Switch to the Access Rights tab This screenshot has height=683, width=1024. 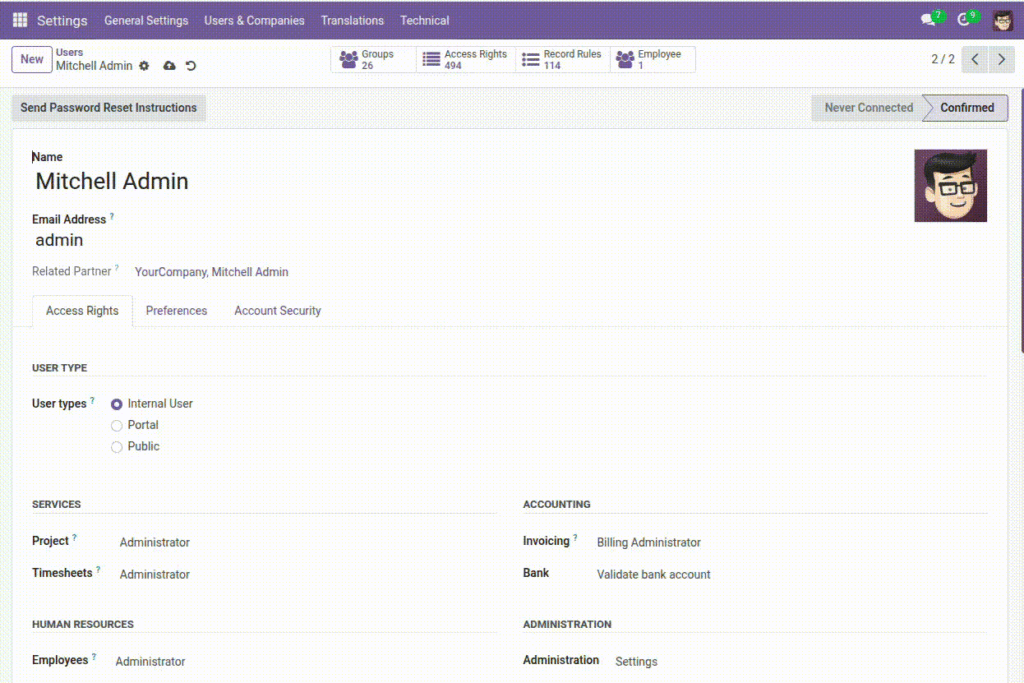[82, 311]
